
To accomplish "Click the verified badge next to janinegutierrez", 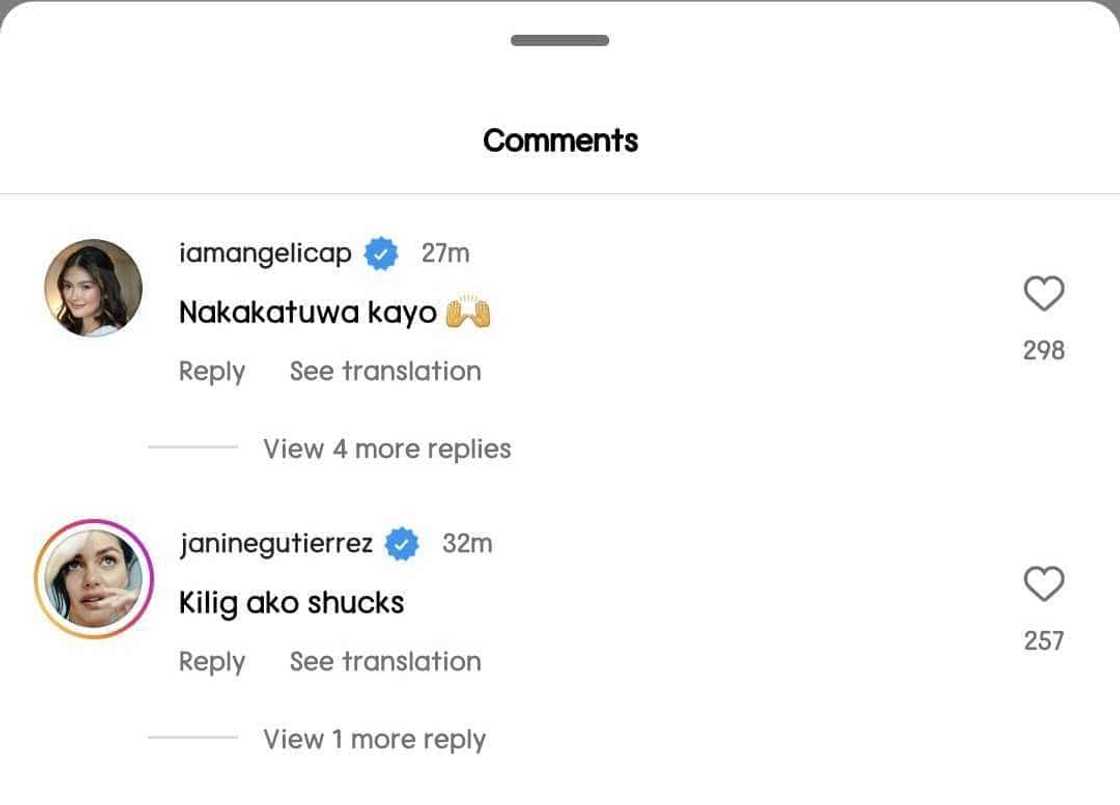I will [403, 542].
